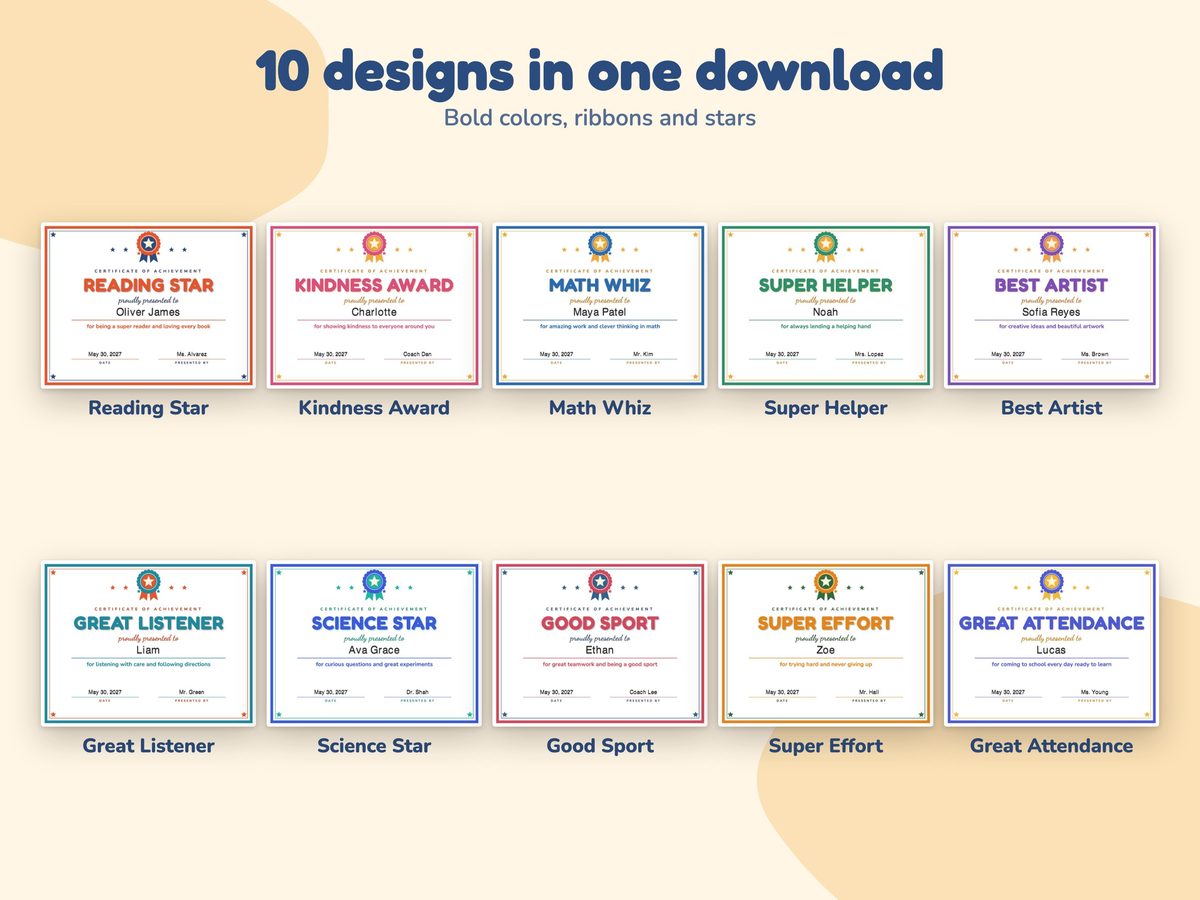1200x900 pixels.
Task: Click the recipient name 'Charlotte'
Action: [374, 312]
